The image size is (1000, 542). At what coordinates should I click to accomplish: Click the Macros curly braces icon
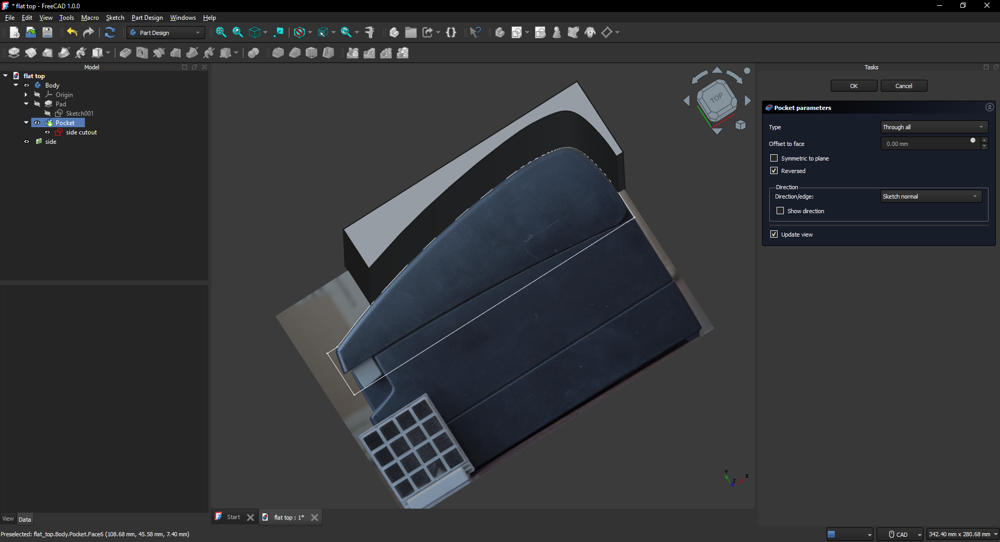(x=451, y=33)
